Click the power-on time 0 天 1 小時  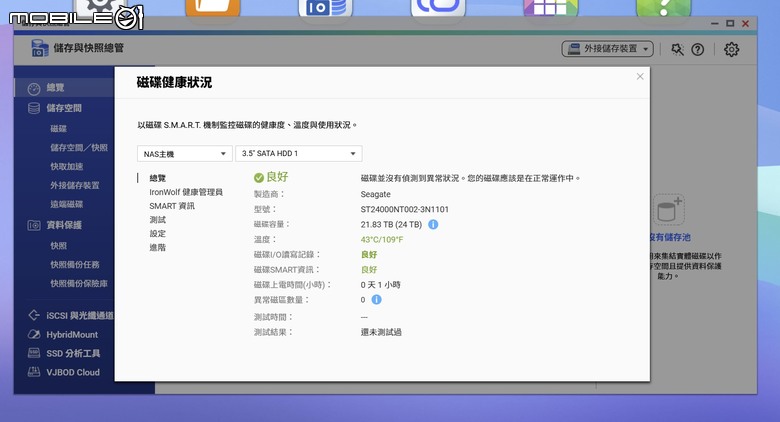point(381,285)
